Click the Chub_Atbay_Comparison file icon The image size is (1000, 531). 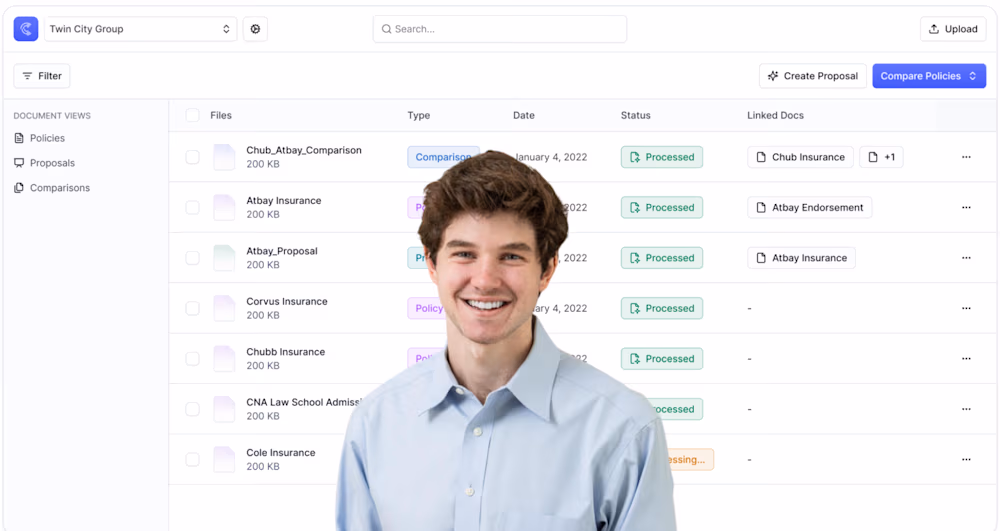224,157
